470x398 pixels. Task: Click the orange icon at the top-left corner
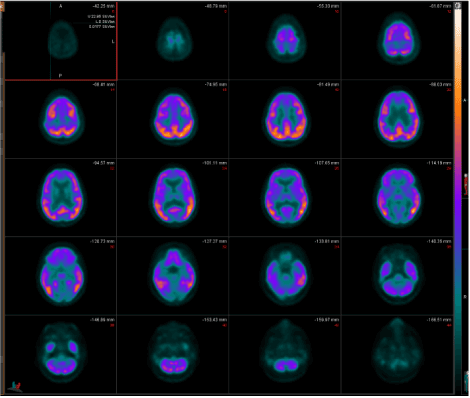point(1,7)
